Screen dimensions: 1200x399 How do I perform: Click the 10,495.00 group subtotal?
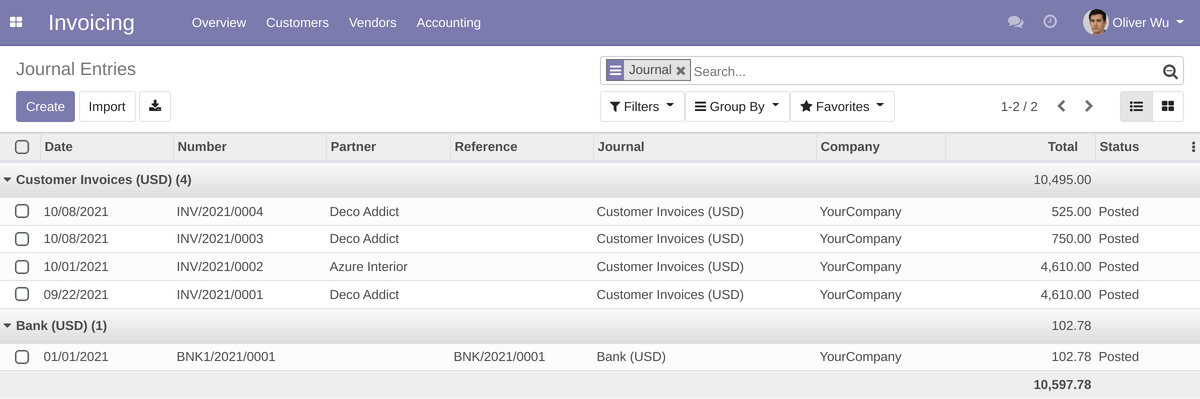point(1062,180)
